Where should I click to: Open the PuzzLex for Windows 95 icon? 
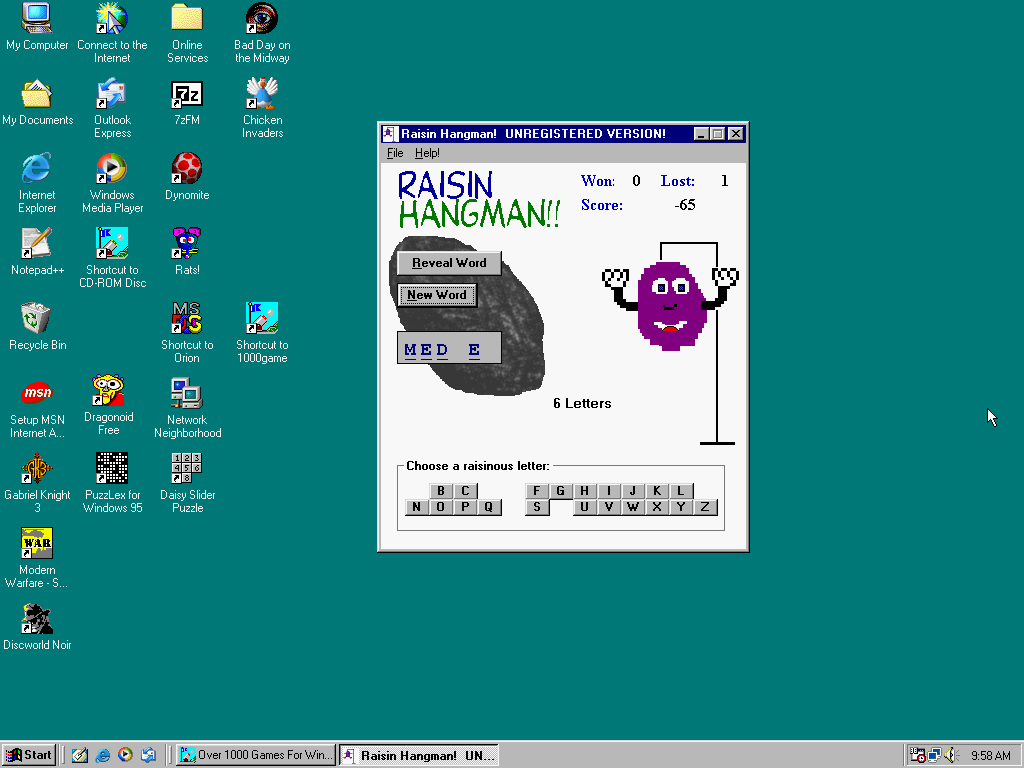click(x=112, y=469)
